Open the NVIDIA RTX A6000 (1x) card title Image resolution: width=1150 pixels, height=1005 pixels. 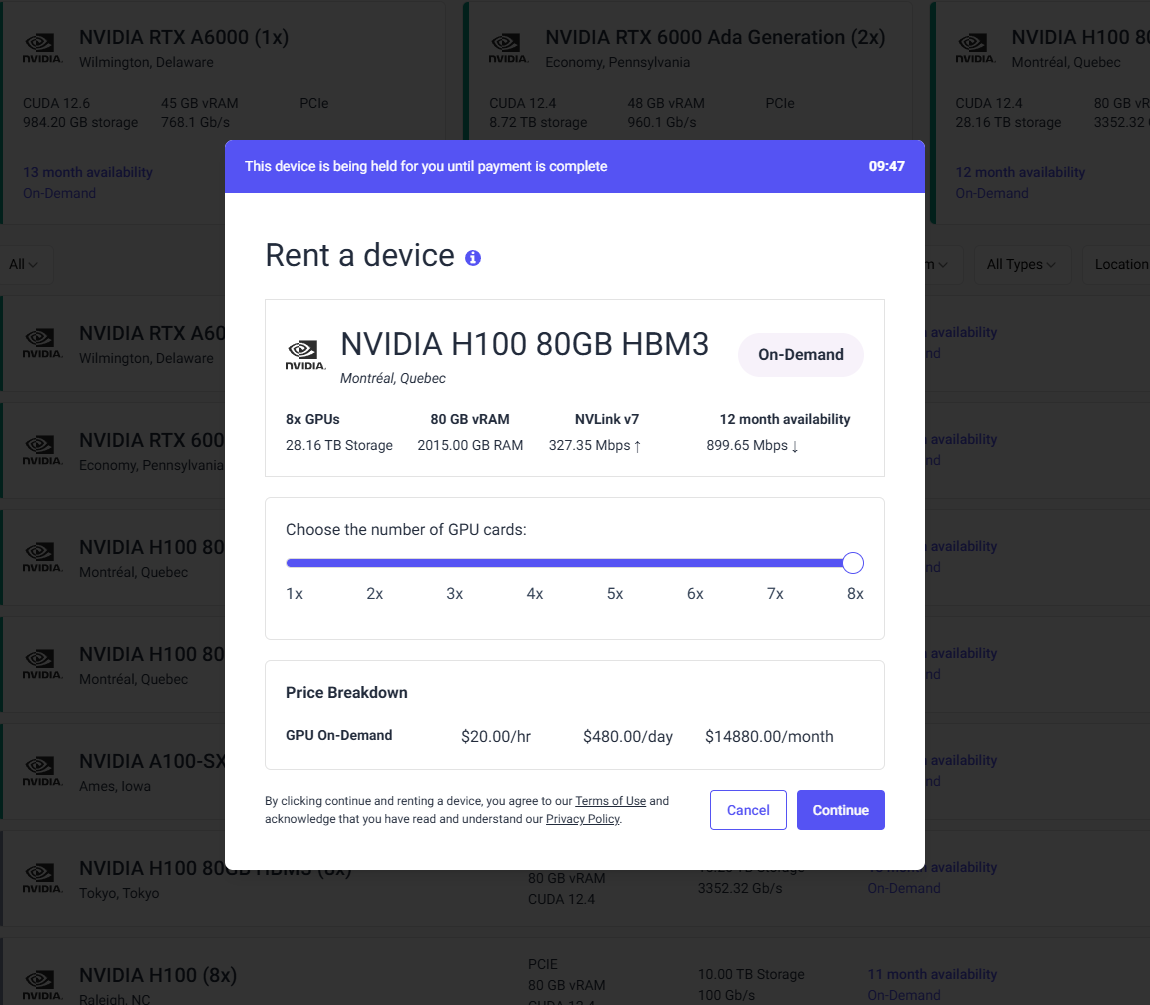[184, 37]
